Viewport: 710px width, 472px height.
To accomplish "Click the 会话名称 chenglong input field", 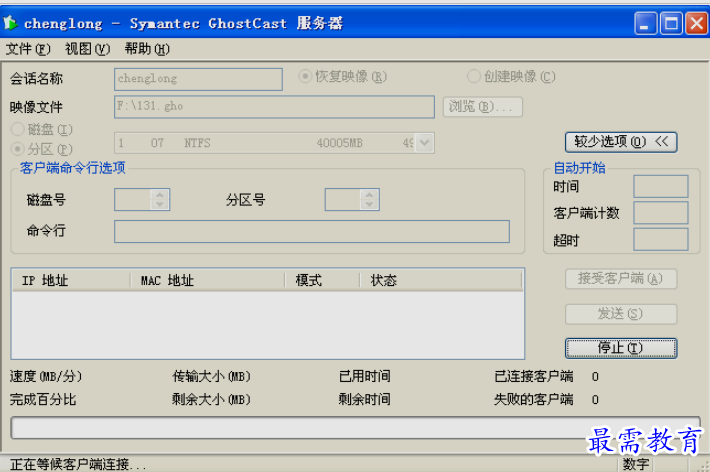I will click(x=198, y=79).
